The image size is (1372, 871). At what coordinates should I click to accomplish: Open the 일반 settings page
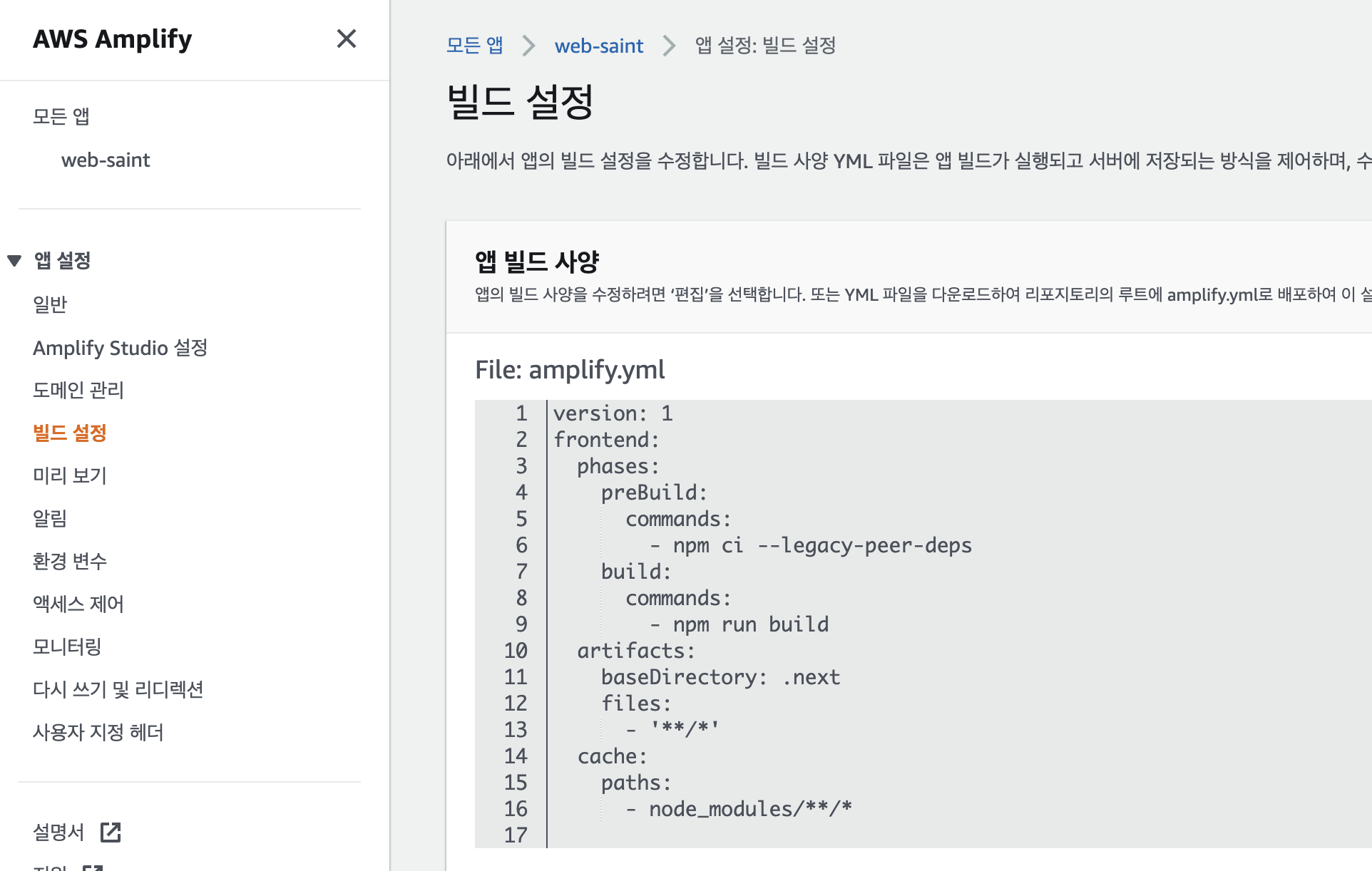(50, 304)
